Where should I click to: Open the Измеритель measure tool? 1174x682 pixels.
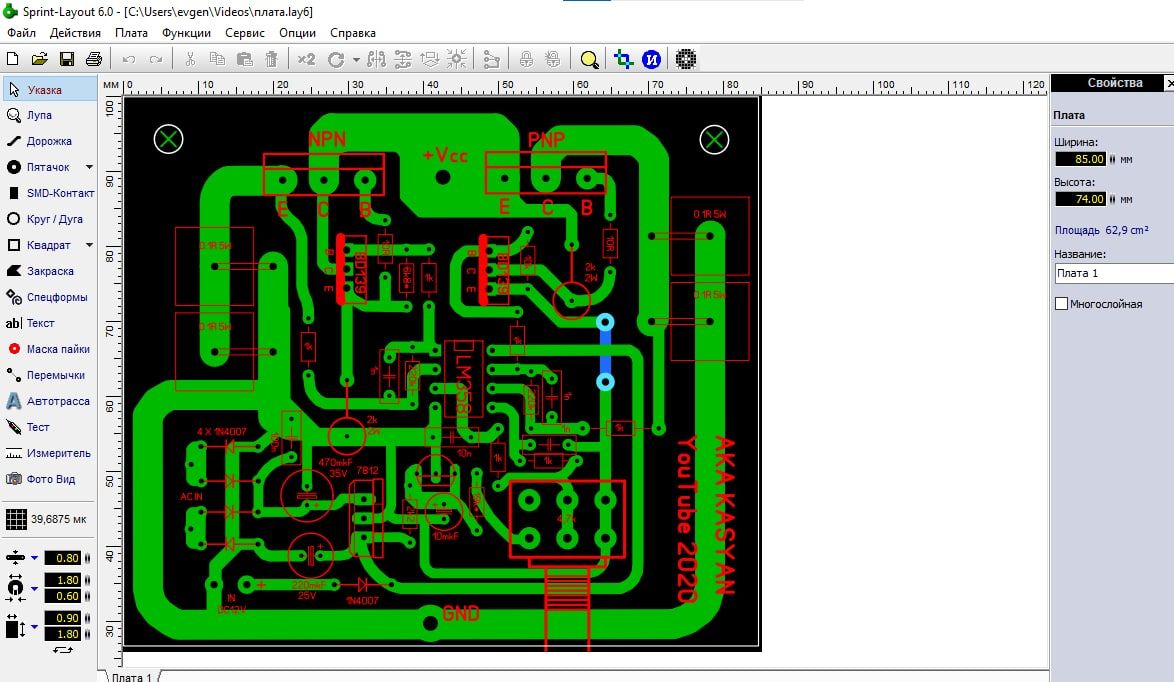[50, 453]
